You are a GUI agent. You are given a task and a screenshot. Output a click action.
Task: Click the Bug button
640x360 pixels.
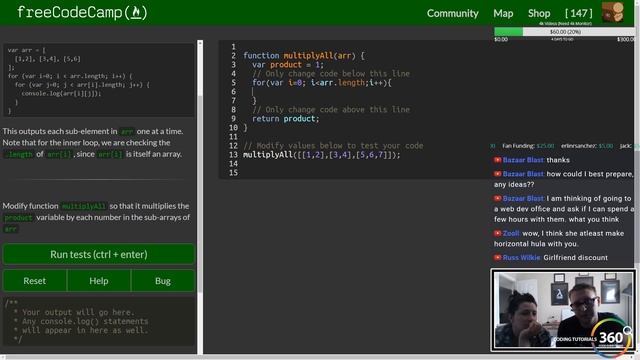(163, 281)
